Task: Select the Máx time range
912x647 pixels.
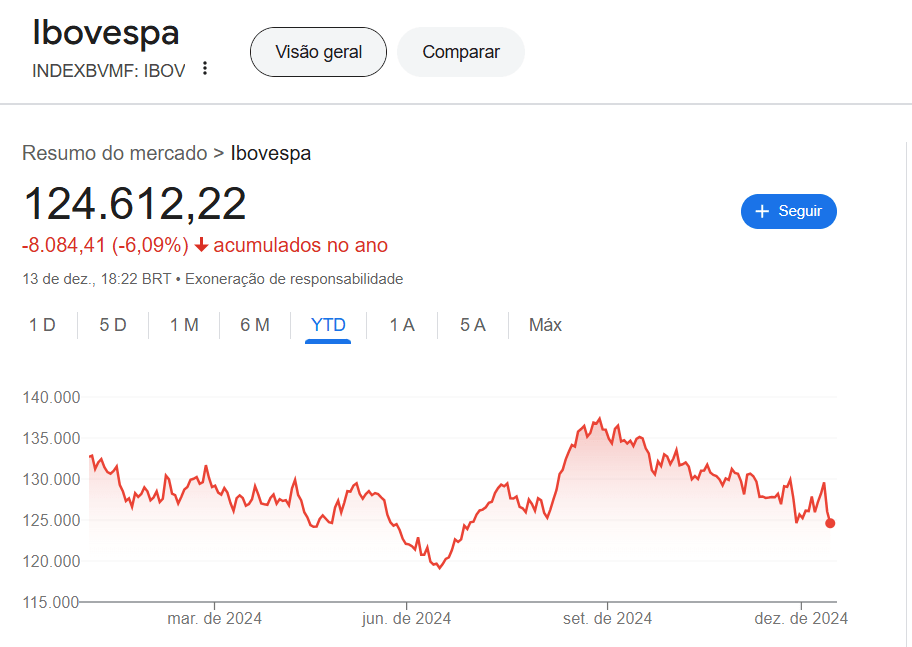Action: pos(545,325)
